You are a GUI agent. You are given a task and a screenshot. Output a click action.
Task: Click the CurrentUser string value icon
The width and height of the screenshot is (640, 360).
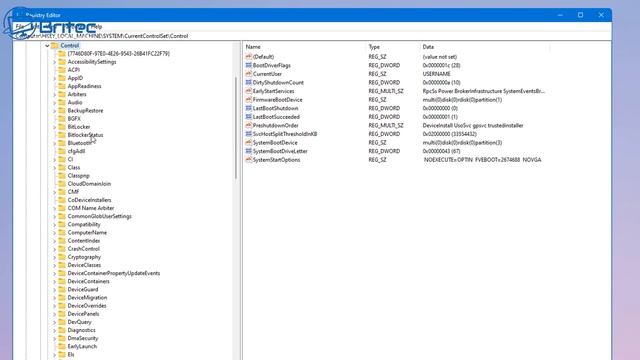pos(249,74)
